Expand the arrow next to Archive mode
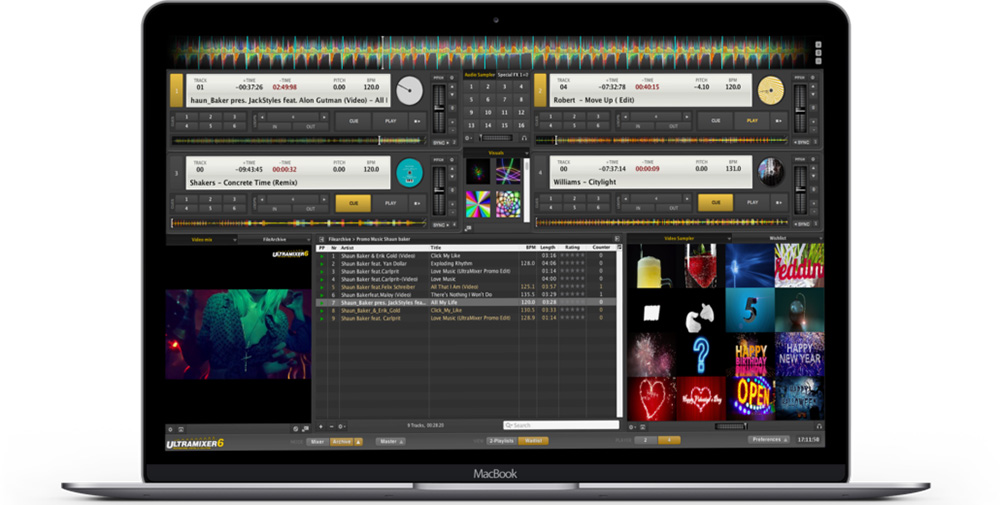The image size is (1000, 505). (358, 441)
